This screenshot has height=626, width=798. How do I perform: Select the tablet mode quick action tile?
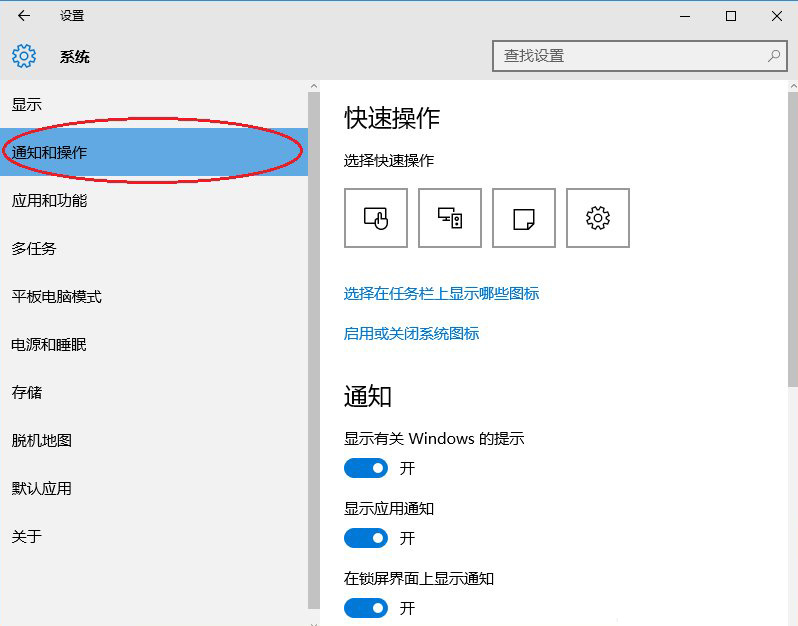[376, 218]
